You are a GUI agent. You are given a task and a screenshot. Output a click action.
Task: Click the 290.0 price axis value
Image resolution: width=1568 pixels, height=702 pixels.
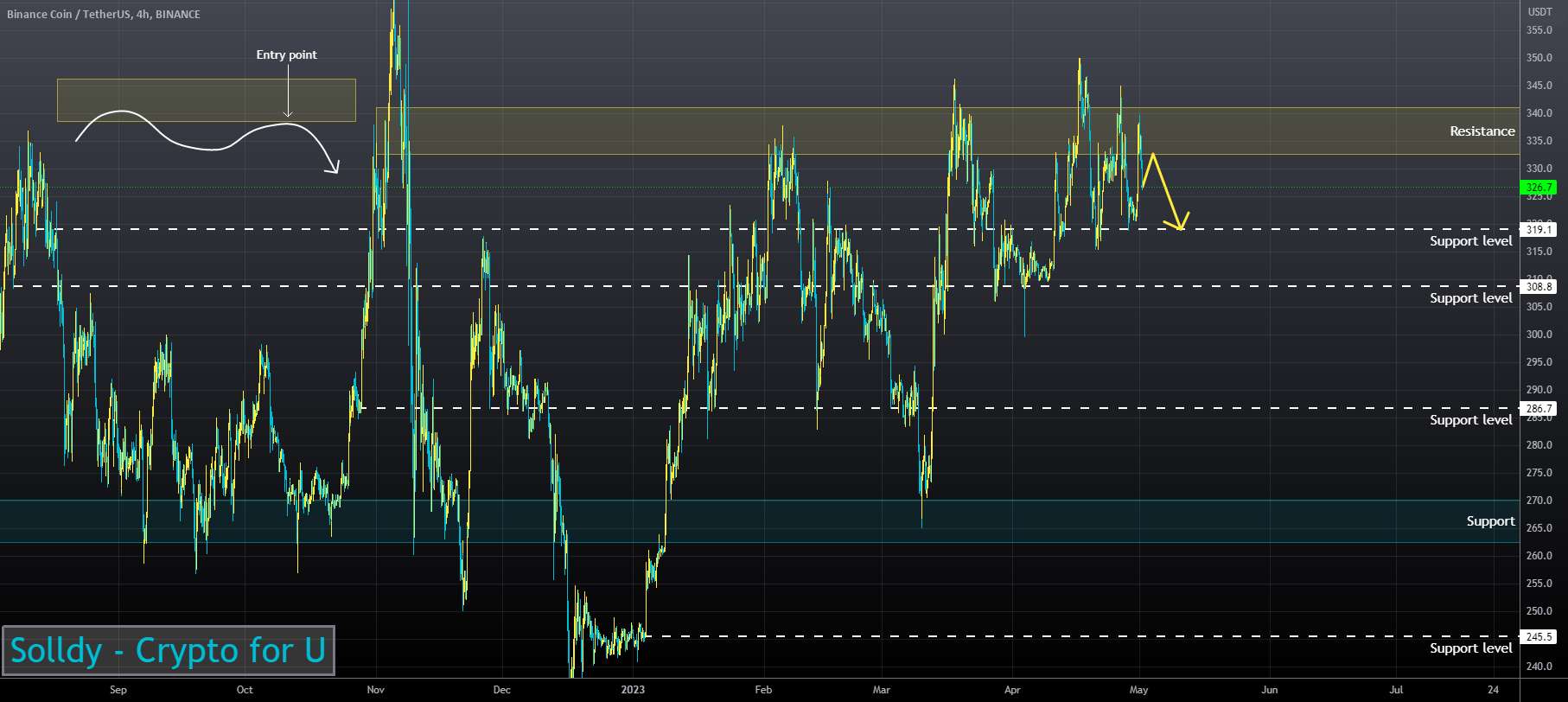coord(1539,390)
